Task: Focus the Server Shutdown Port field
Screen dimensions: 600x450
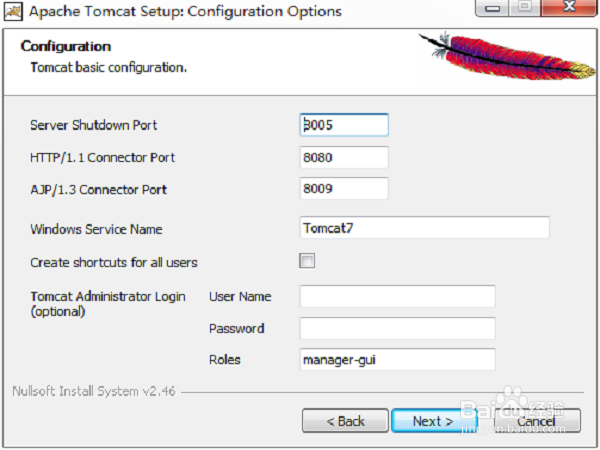Action: (x=344, y=125)
